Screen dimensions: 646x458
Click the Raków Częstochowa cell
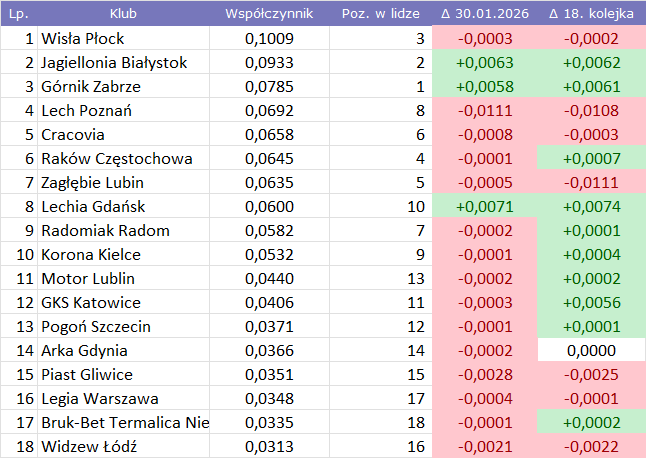[x=124, y=159]
